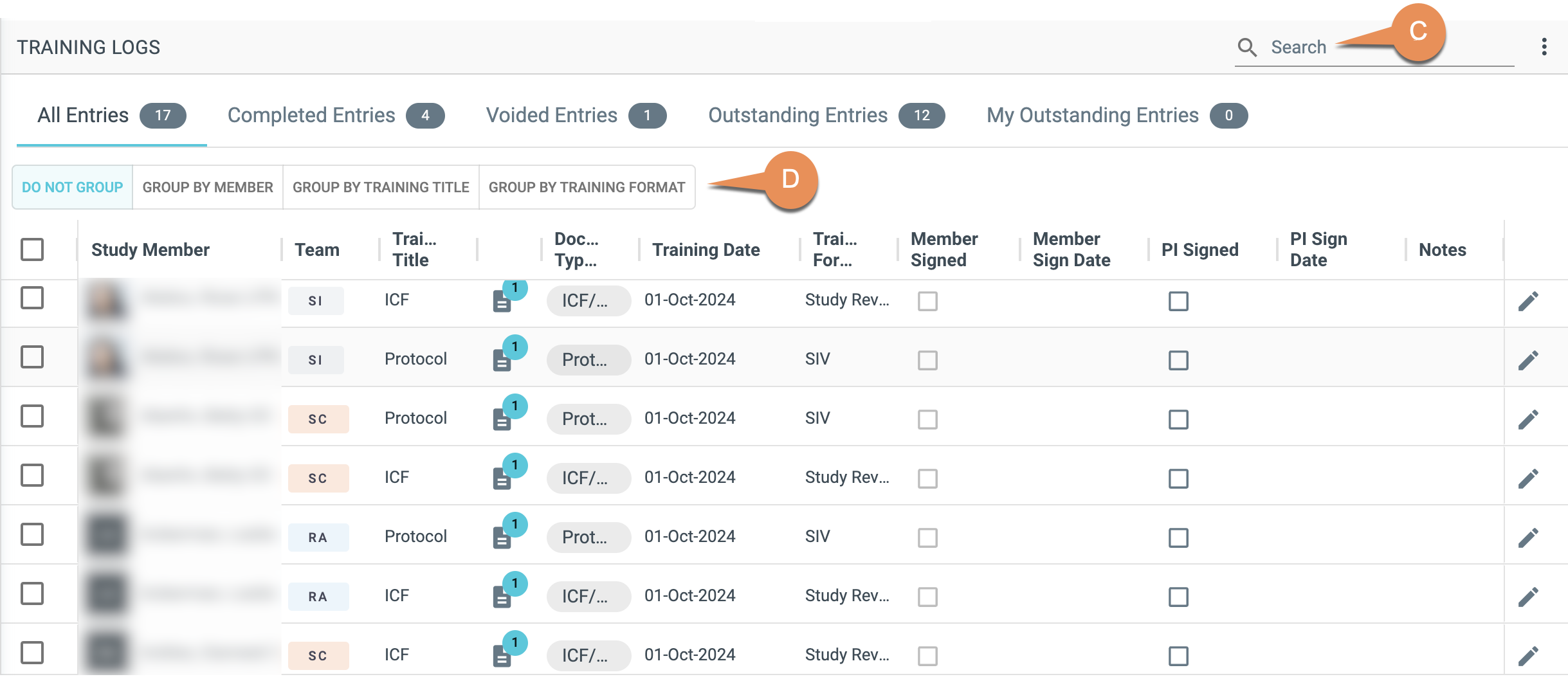Show the Outstanding Entries tab
Image resolution: width=1568 pixels, height=688 pixels.
click(x=826, y=116)
